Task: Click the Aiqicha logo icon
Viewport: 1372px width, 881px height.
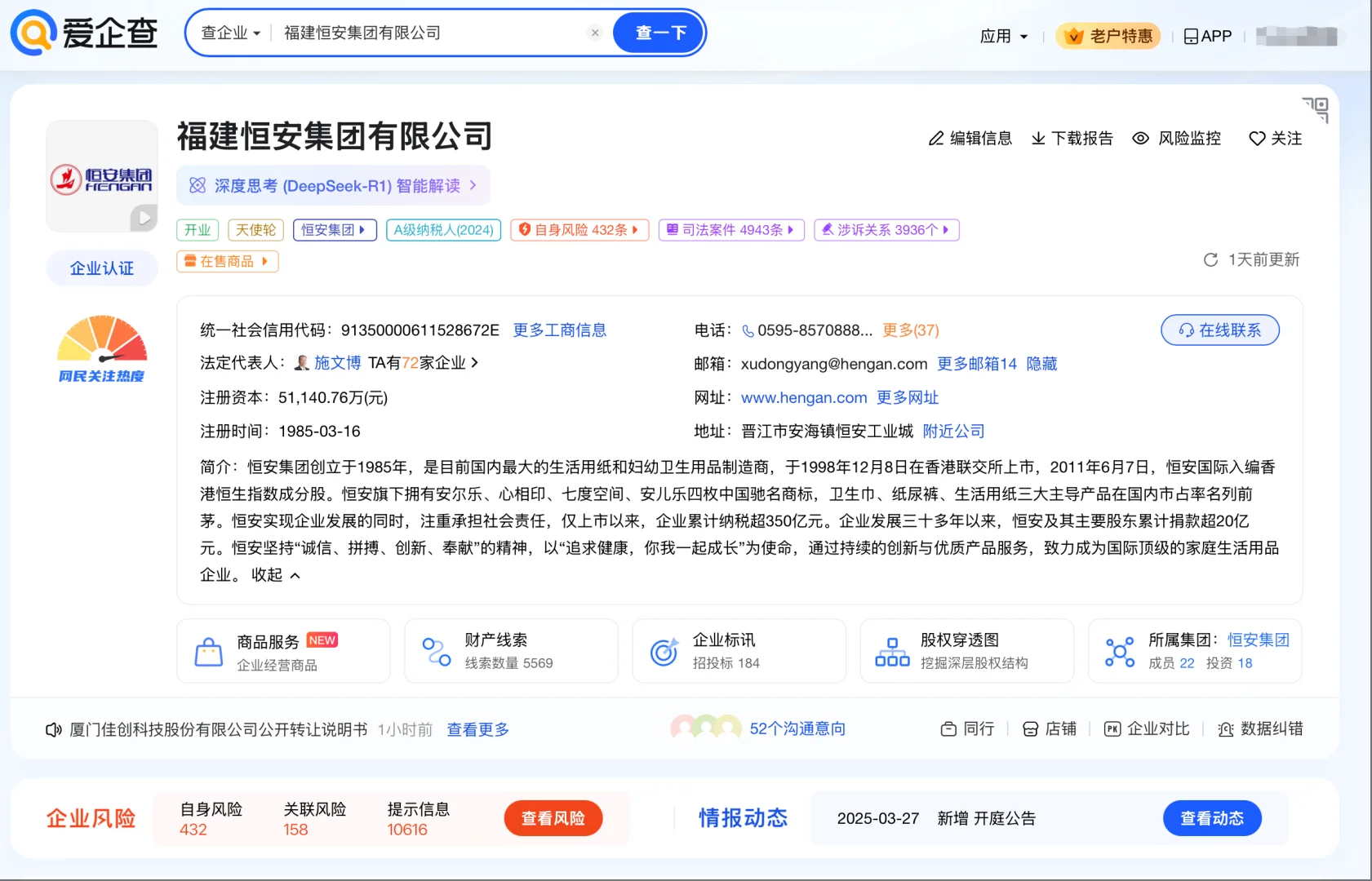Action: point(33,33)
